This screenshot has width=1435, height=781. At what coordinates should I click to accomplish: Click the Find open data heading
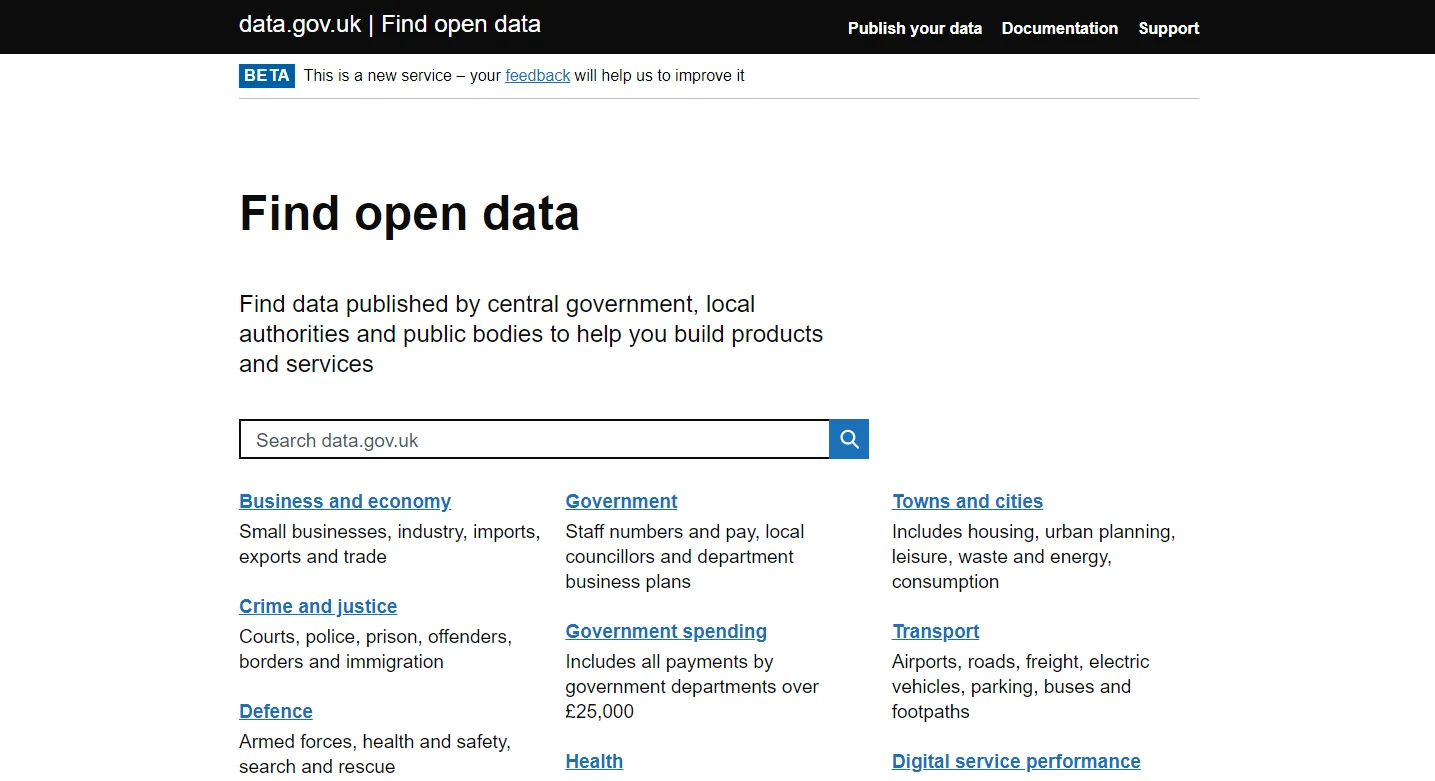(409, 213)
